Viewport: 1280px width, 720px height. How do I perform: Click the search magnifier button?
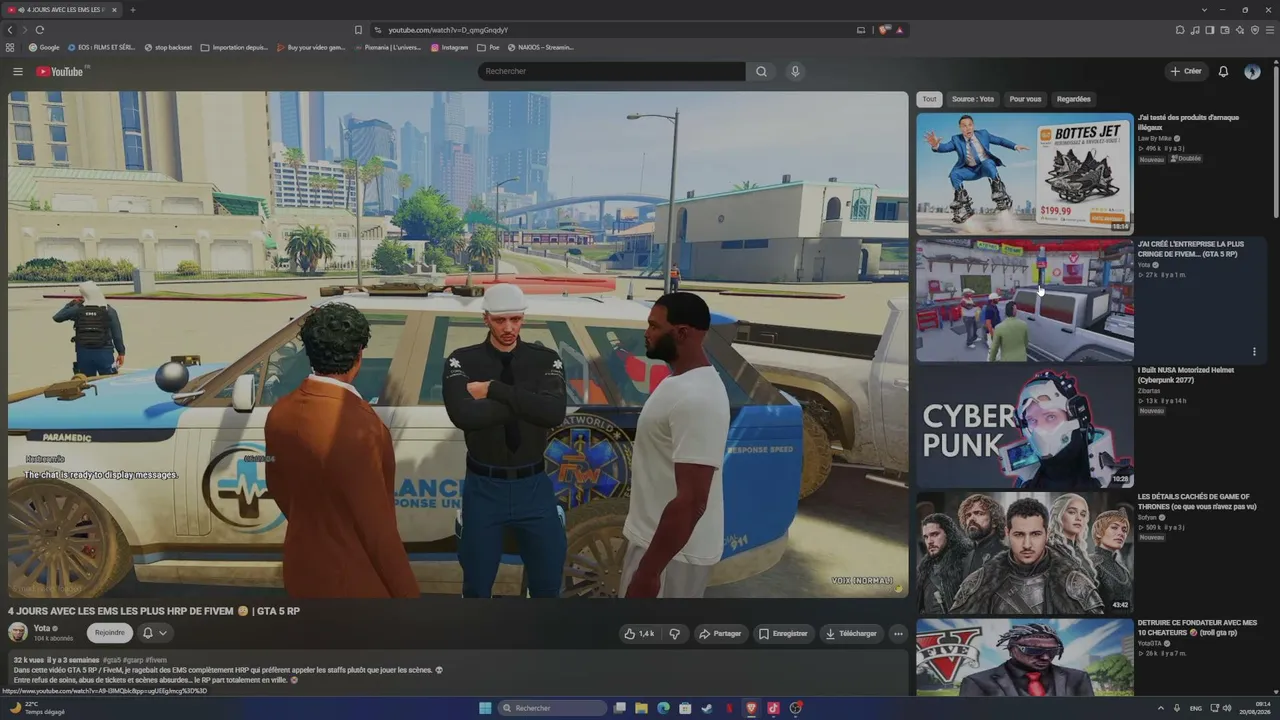(x=761, y=71)
